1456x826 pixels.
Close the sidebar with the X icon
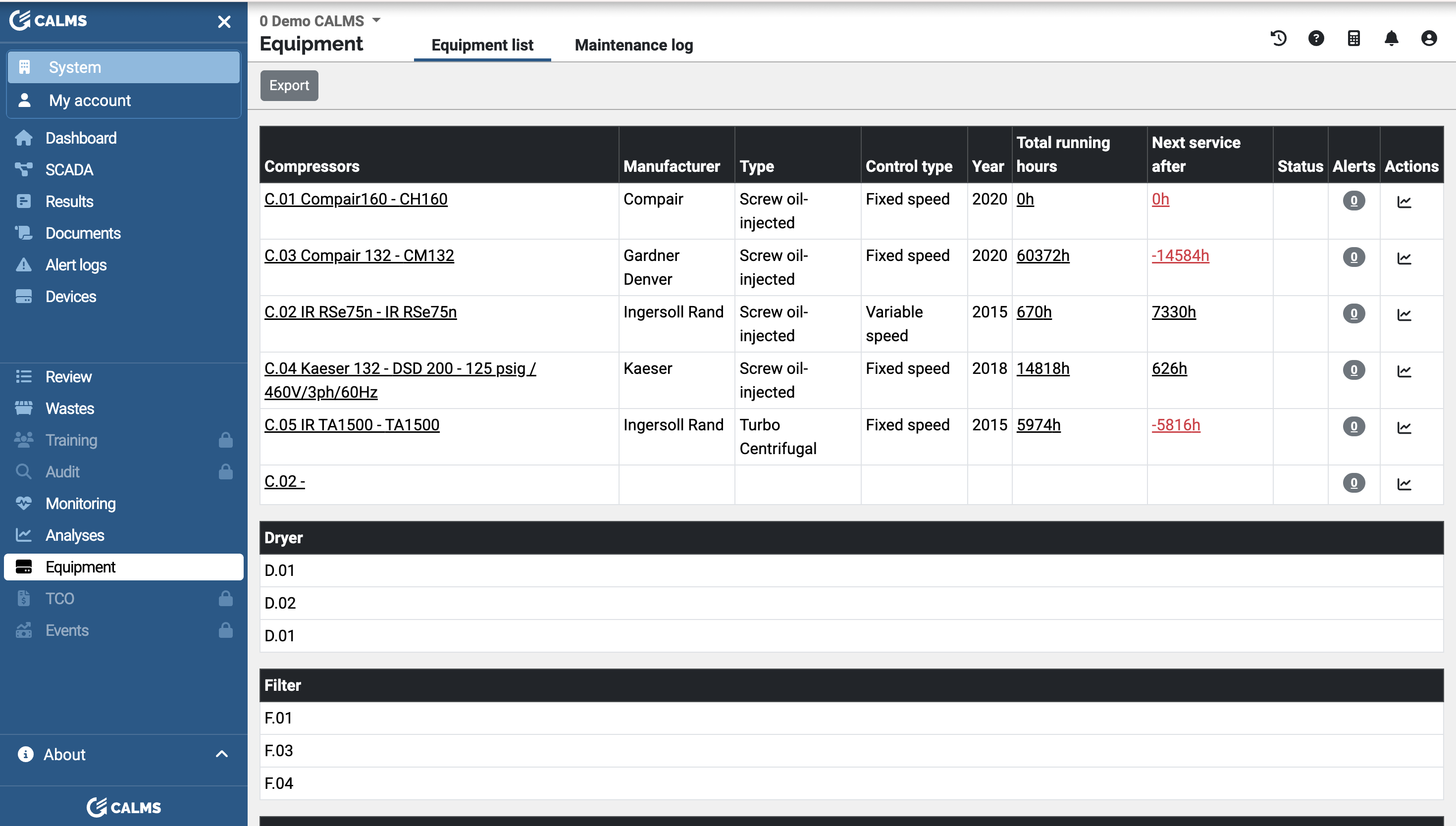point(224,22)
